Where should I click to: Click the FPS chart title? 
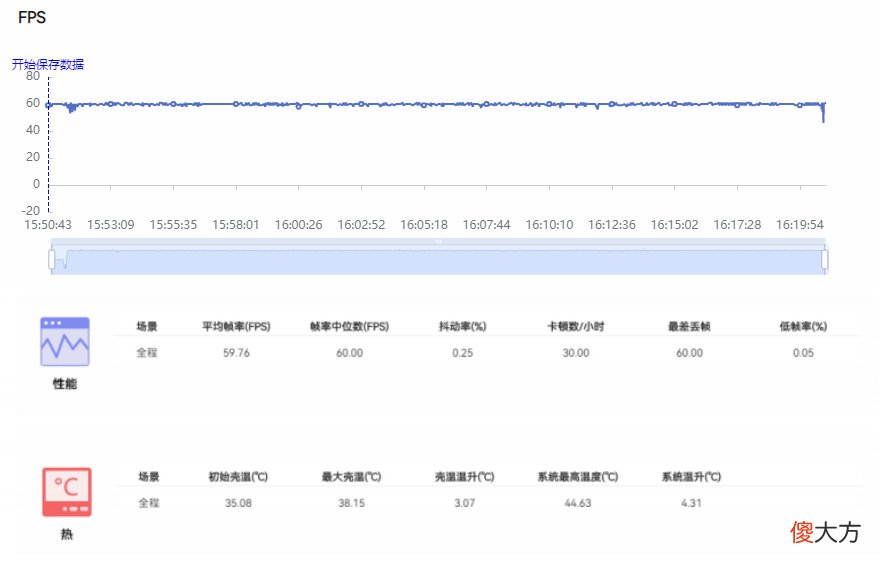coord(32,17)
